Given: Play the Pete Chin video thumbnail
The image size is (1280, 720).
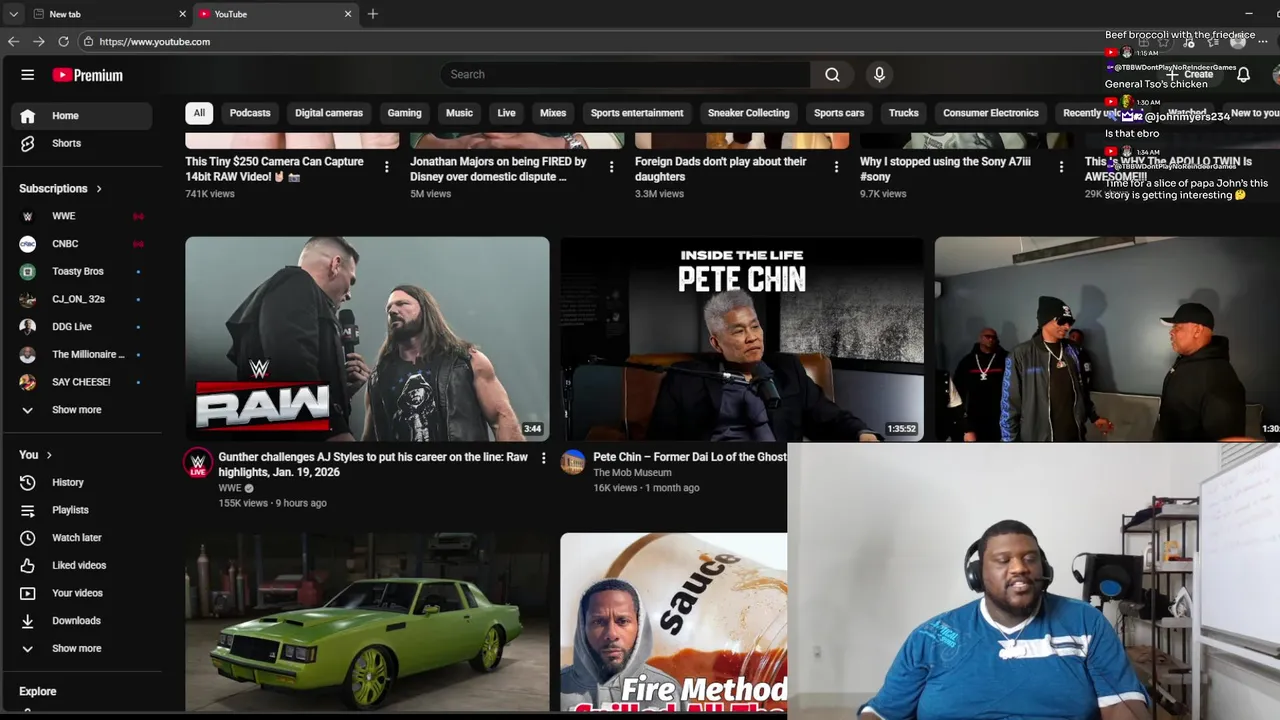Looking at the screenshot, I should [x=742, y=339].
